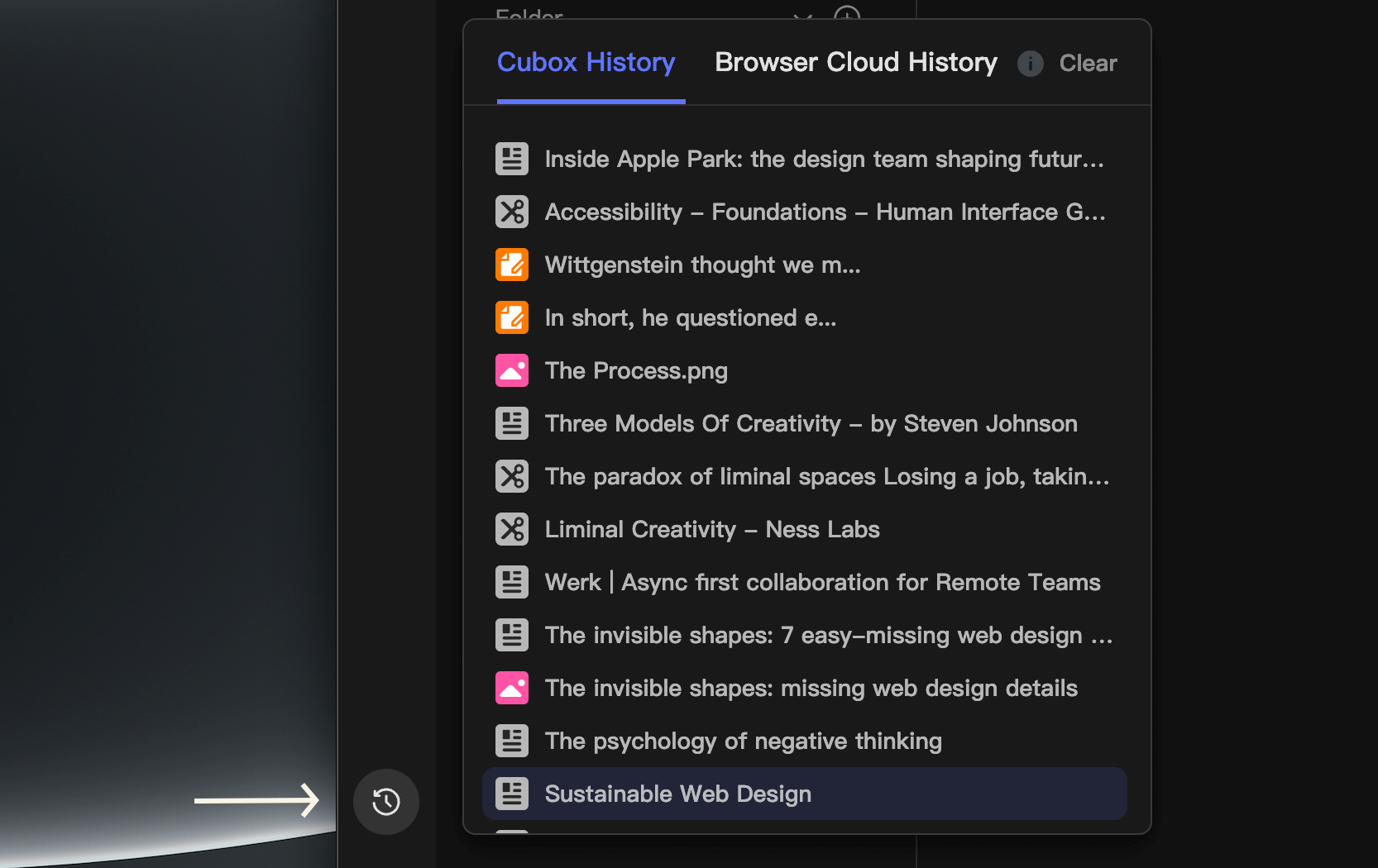Screen dimensions: 1378x868
Task: Clear the history list
Action: click(1088, 64)
